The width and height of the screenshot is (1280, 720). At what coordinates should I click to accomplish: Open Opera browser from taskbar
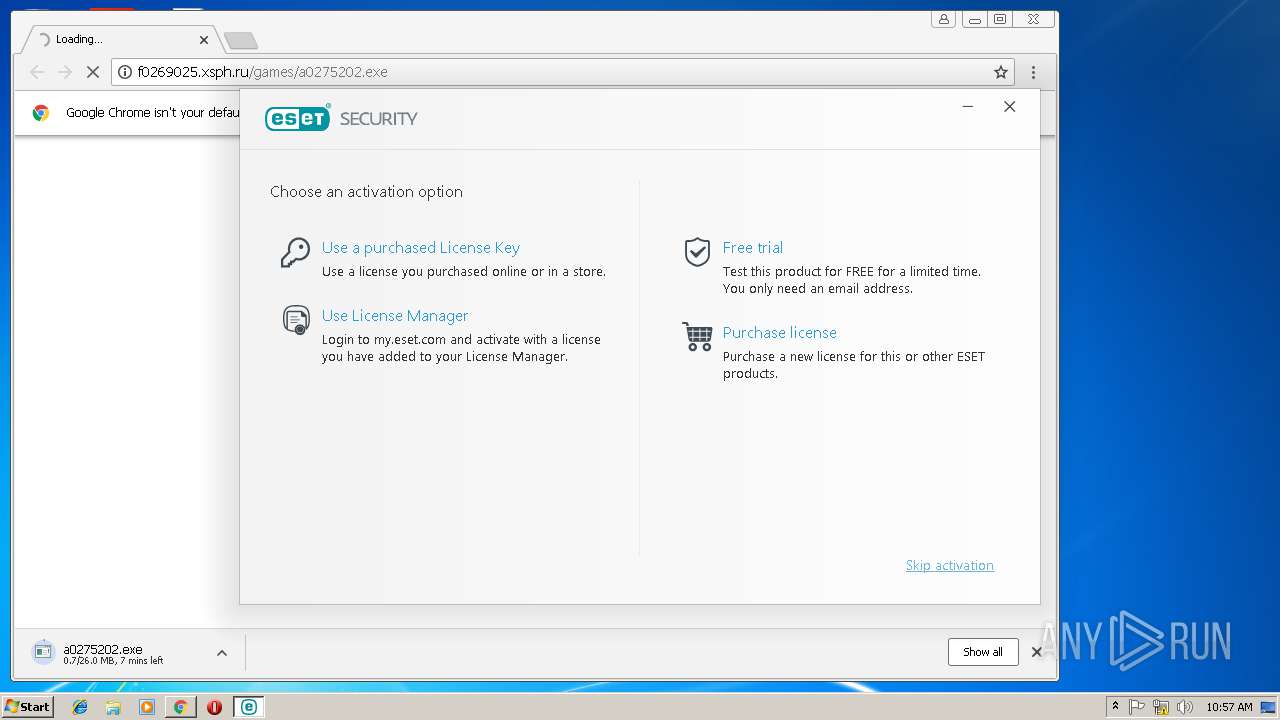[214, 707]
